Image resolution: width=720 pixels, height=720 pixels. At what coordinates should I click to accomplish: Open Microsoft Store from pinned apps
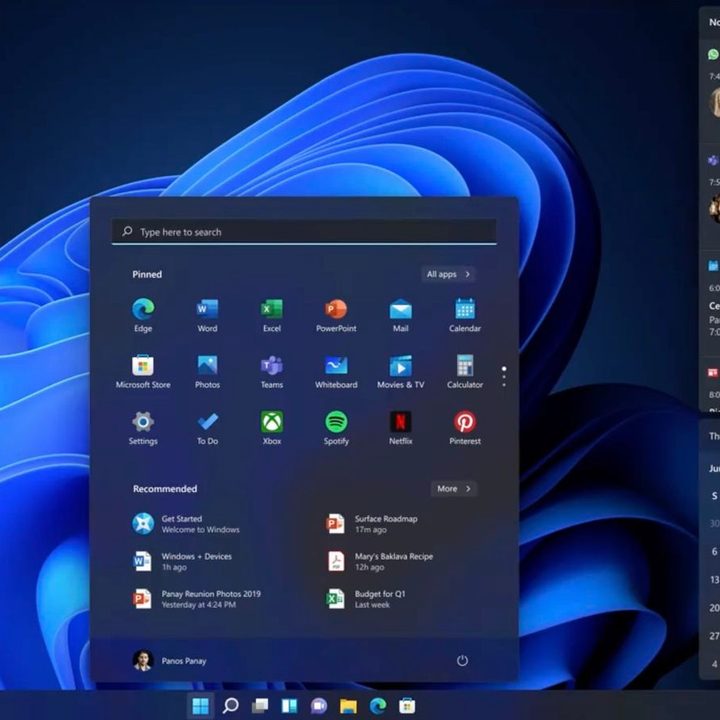click(143, 371)
